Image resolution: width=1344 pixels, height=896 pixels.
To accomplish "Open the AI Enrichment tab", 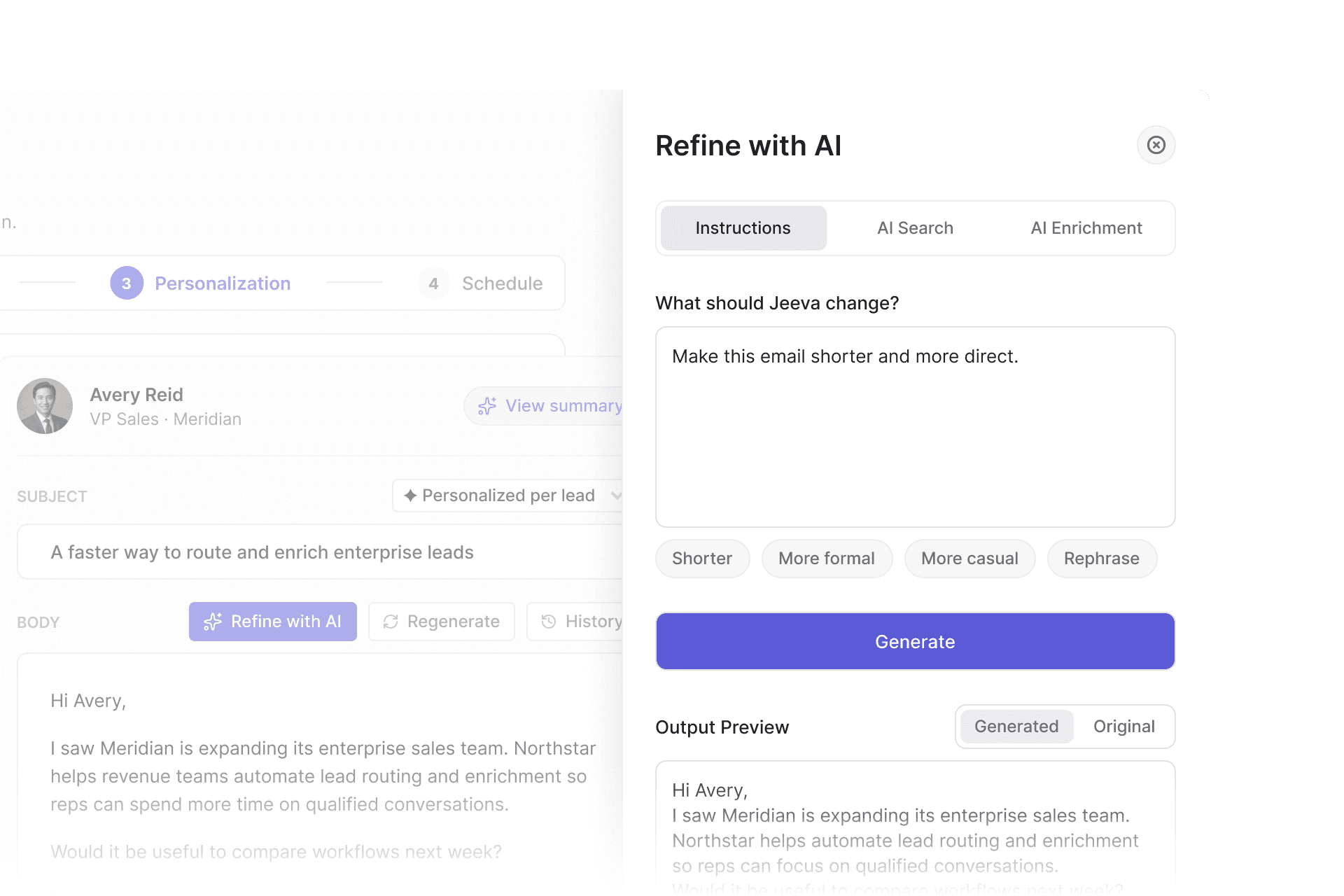I will pyautogui.click(x=1086, y=228).
